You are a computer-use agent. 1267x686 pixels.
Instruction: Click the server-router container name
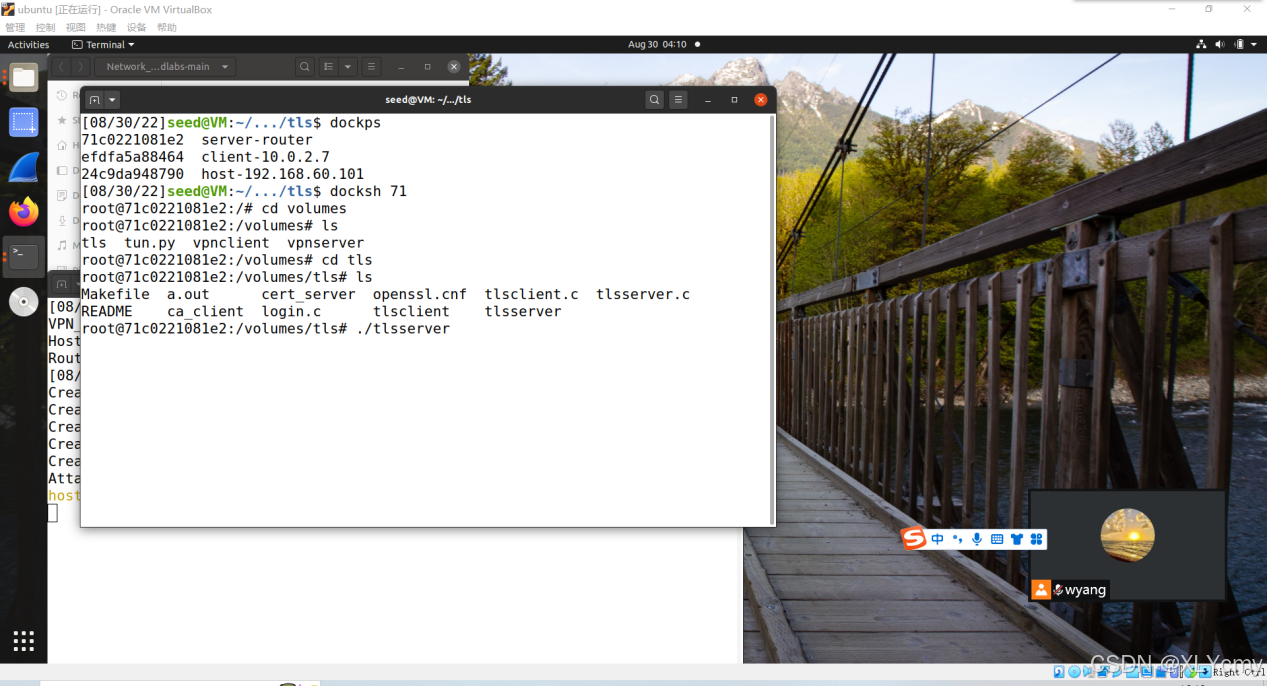[257, 140]
